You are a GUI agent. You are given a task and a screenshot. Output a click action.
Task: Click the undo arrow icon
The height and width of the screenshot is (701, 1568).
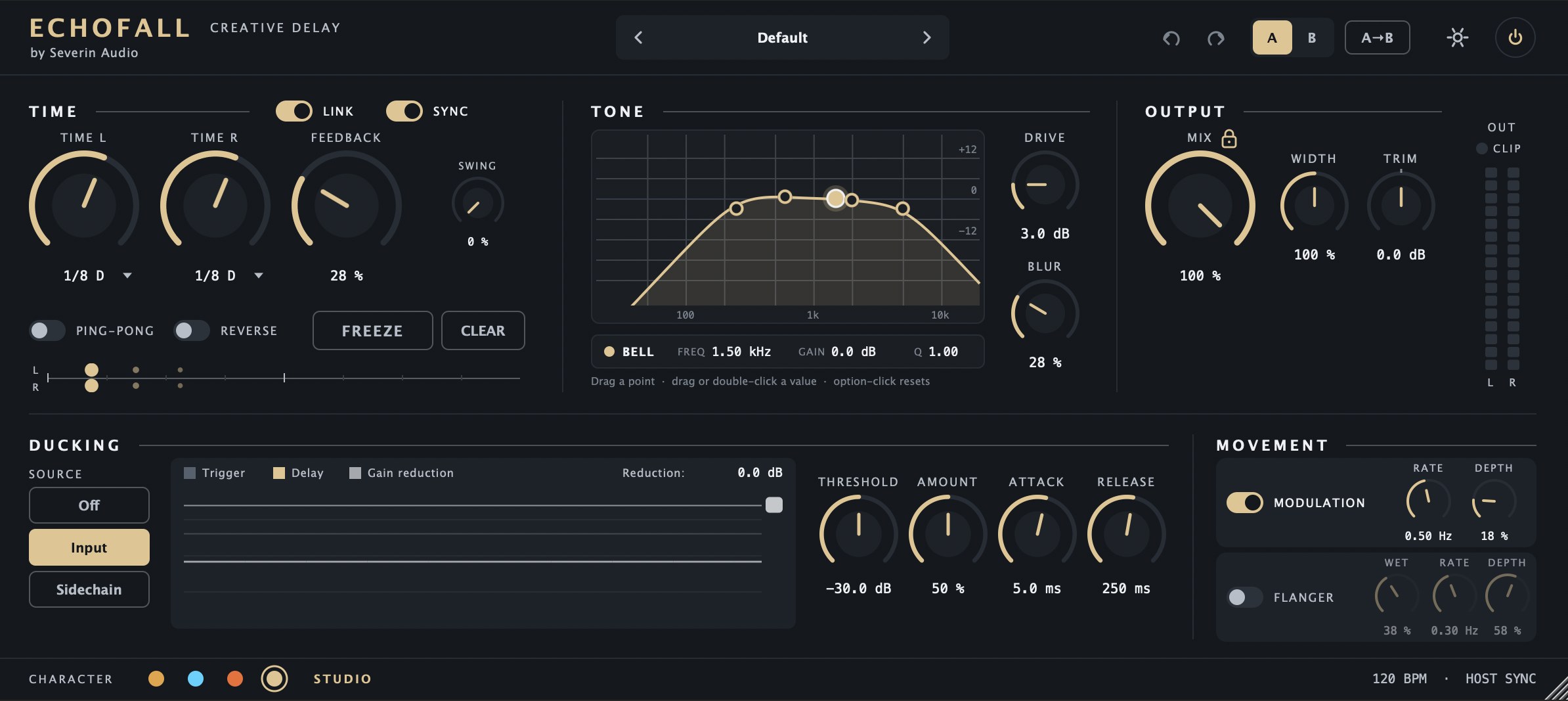(1171, 38)
